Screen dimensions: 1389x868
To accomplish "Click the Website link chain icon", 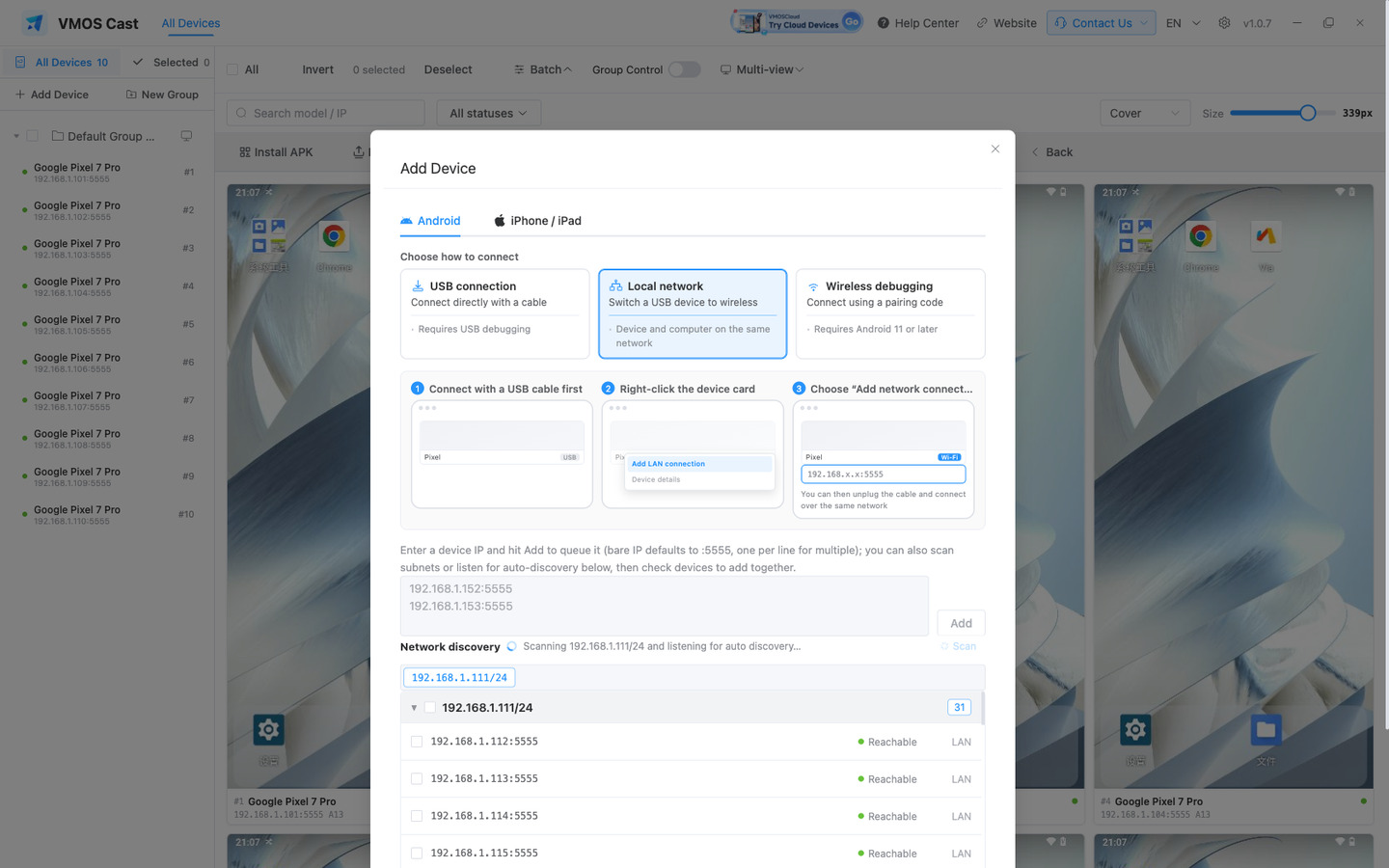I will tap(982, 23).
